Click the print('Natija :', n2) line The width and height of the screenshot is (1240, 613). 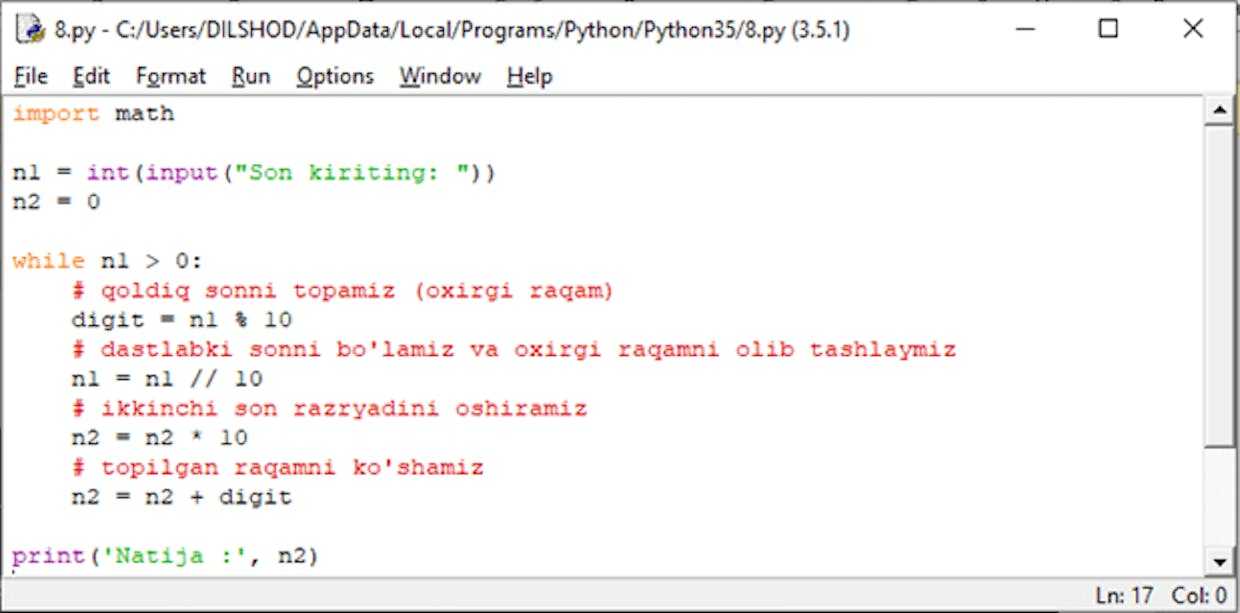[165, 556]
